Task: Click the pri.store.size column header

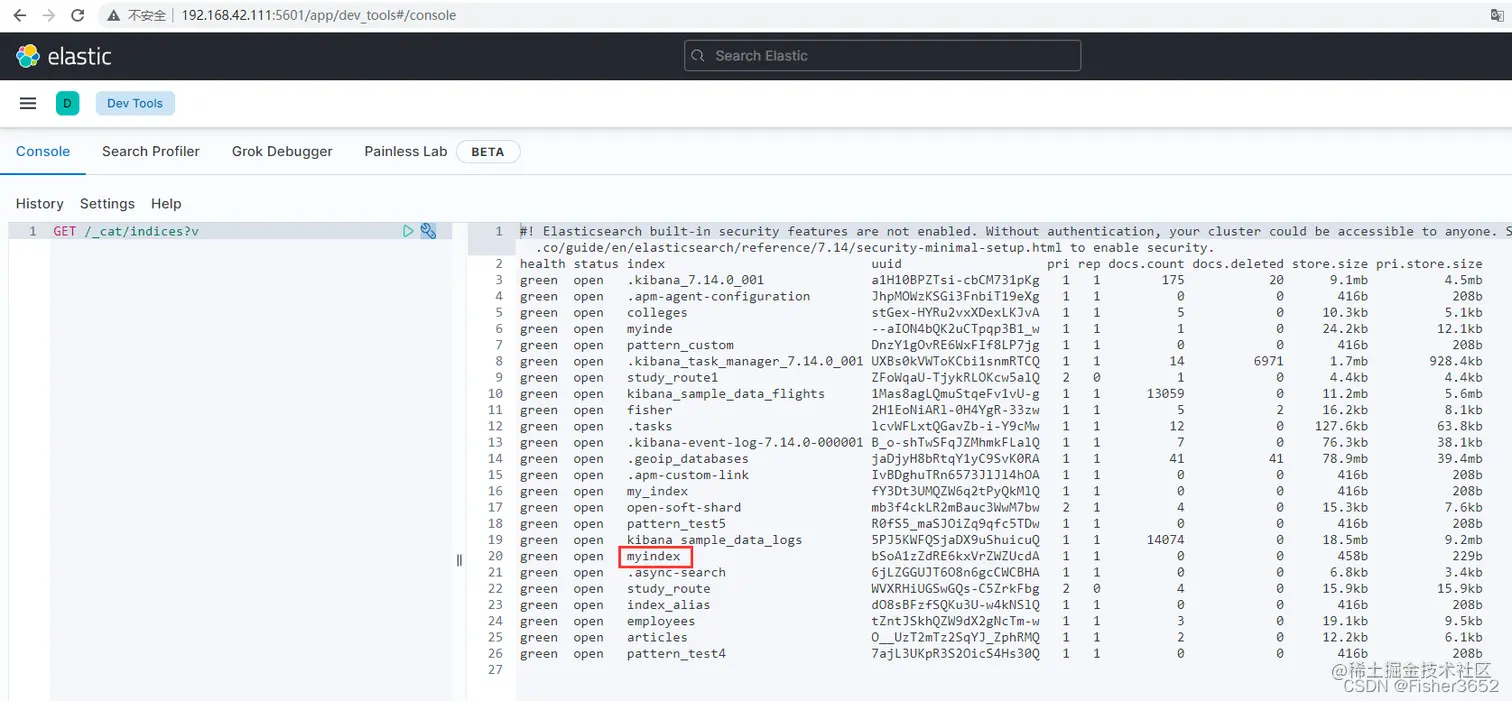Action: tap(1430, 264)
